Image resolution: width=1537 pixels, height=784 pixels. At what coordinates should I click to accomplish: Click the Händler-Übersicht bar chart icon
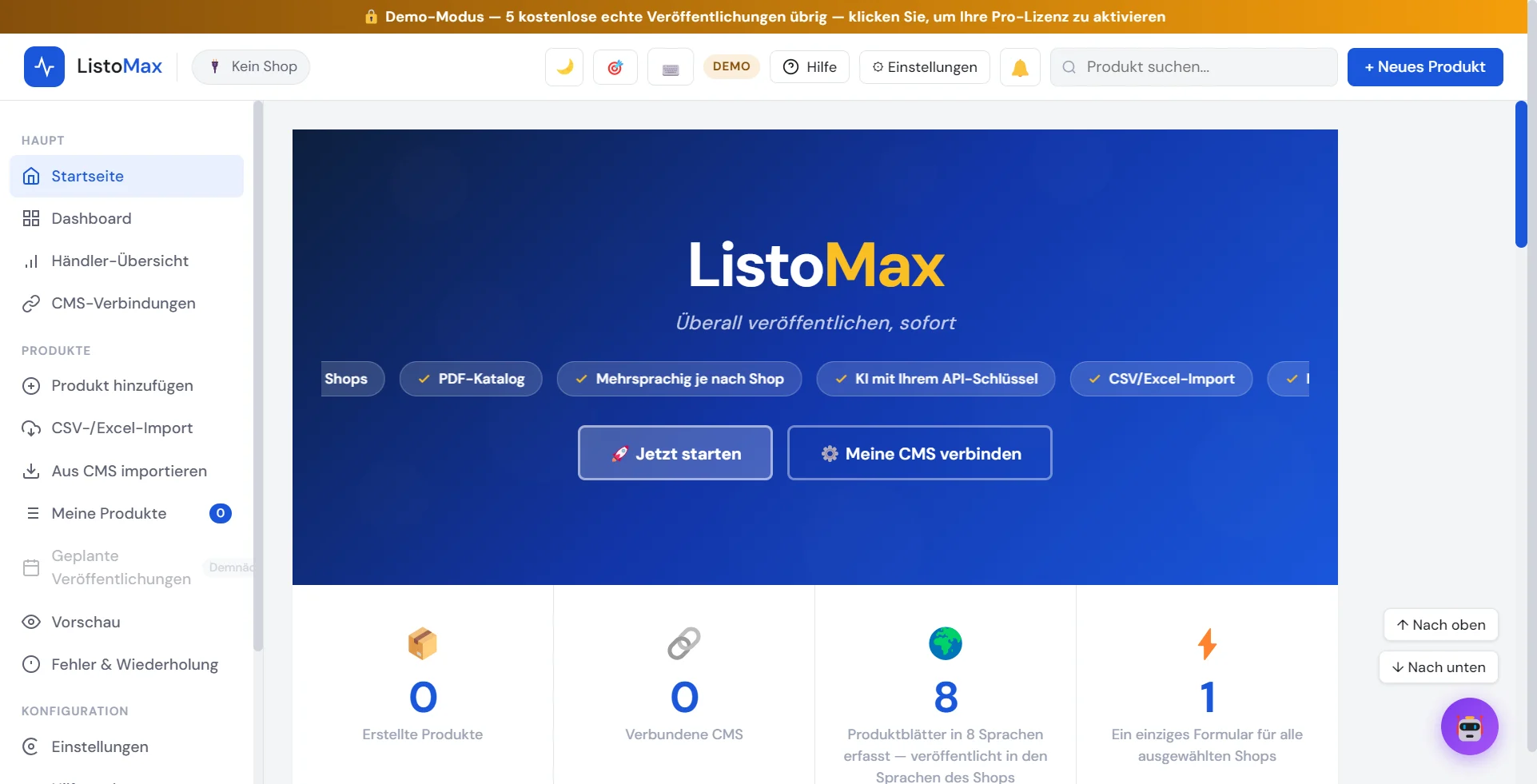coord(31,261)
